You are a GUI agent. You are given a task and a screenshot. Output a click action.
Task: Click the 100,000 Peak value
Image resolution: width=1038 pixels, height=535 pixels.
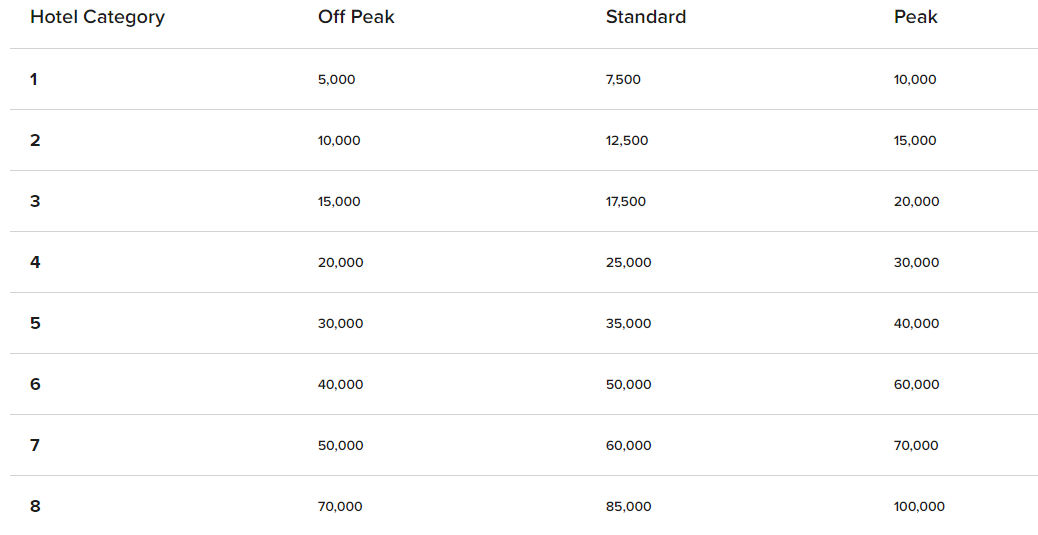(x=919, y=507)
